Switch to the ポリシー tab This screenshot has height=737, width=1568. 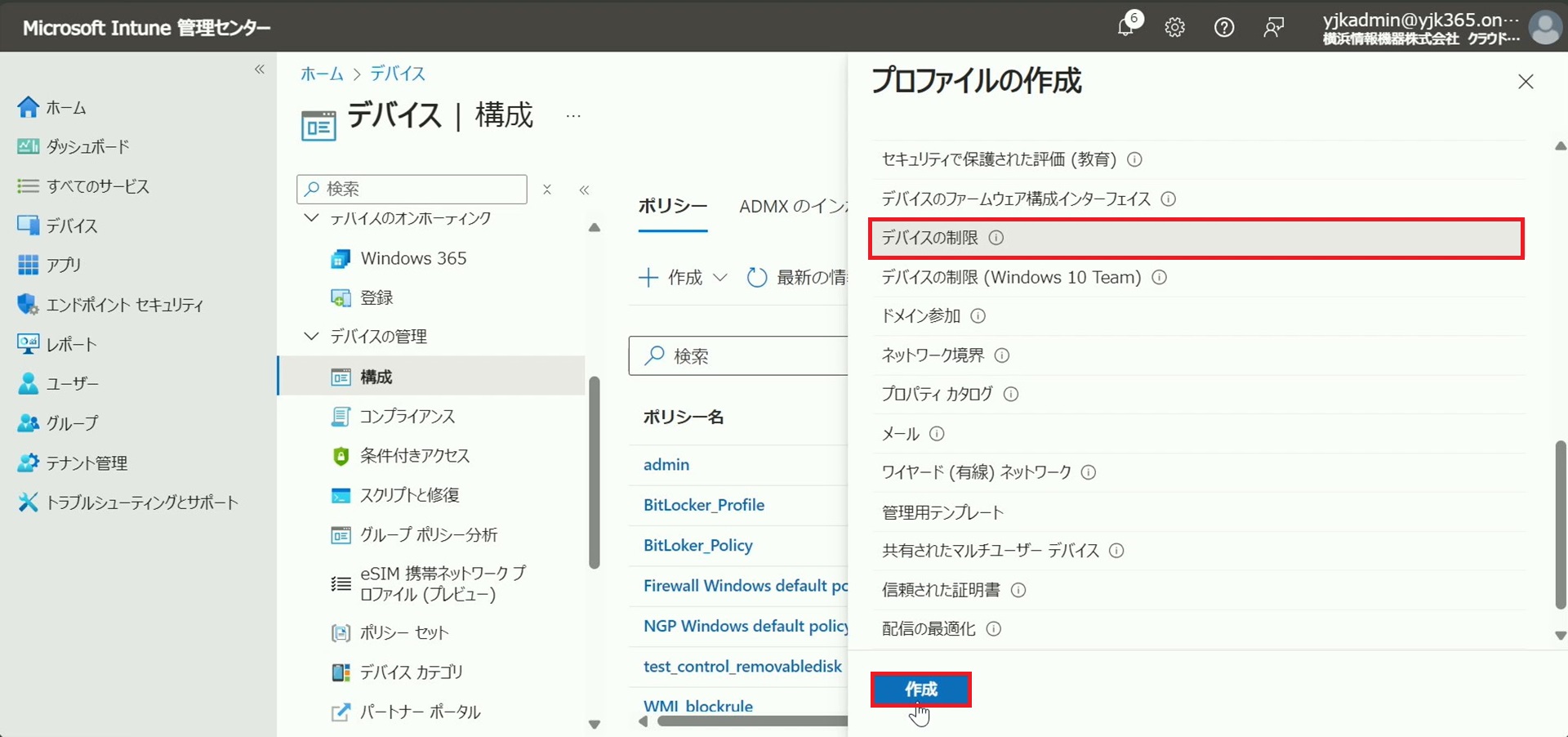coord(673,206)
